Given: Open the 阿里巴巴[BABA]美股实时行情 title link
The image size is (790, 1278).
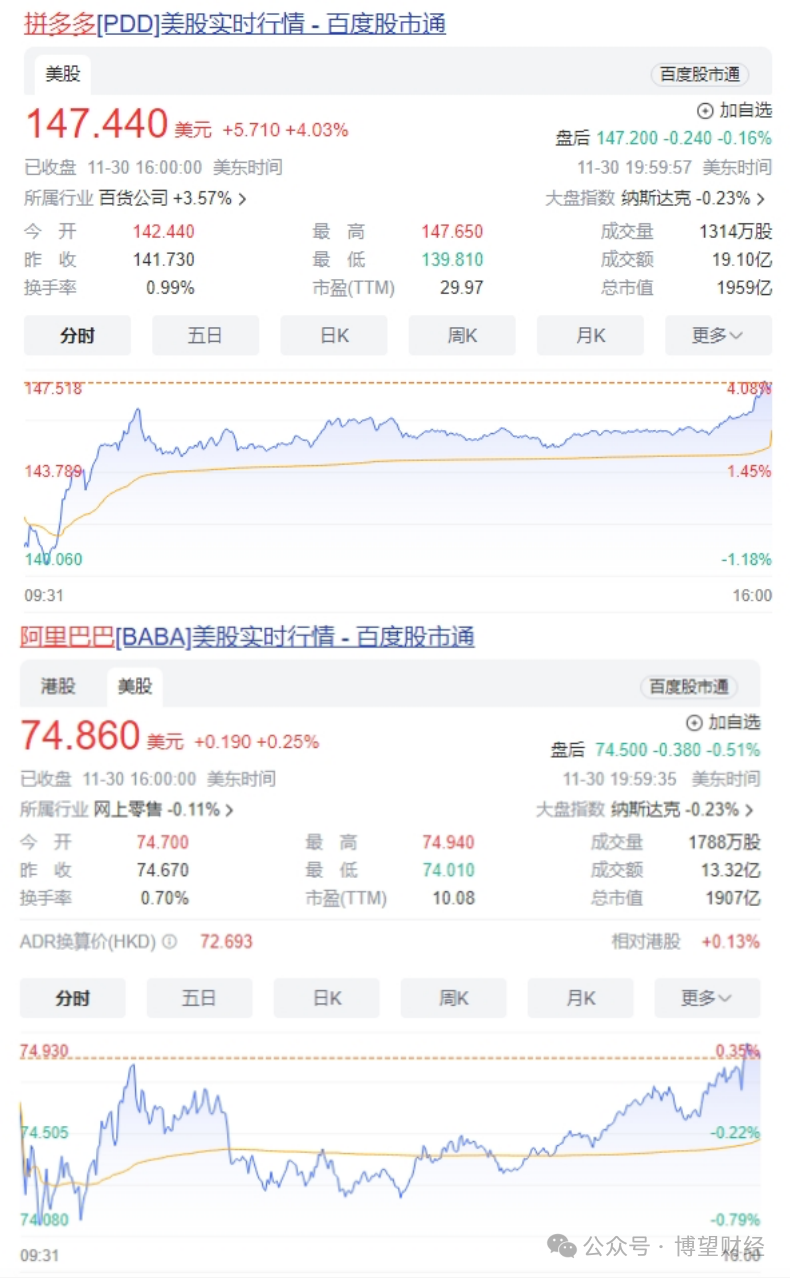Looking at the screenshot, I should (247, 636).
